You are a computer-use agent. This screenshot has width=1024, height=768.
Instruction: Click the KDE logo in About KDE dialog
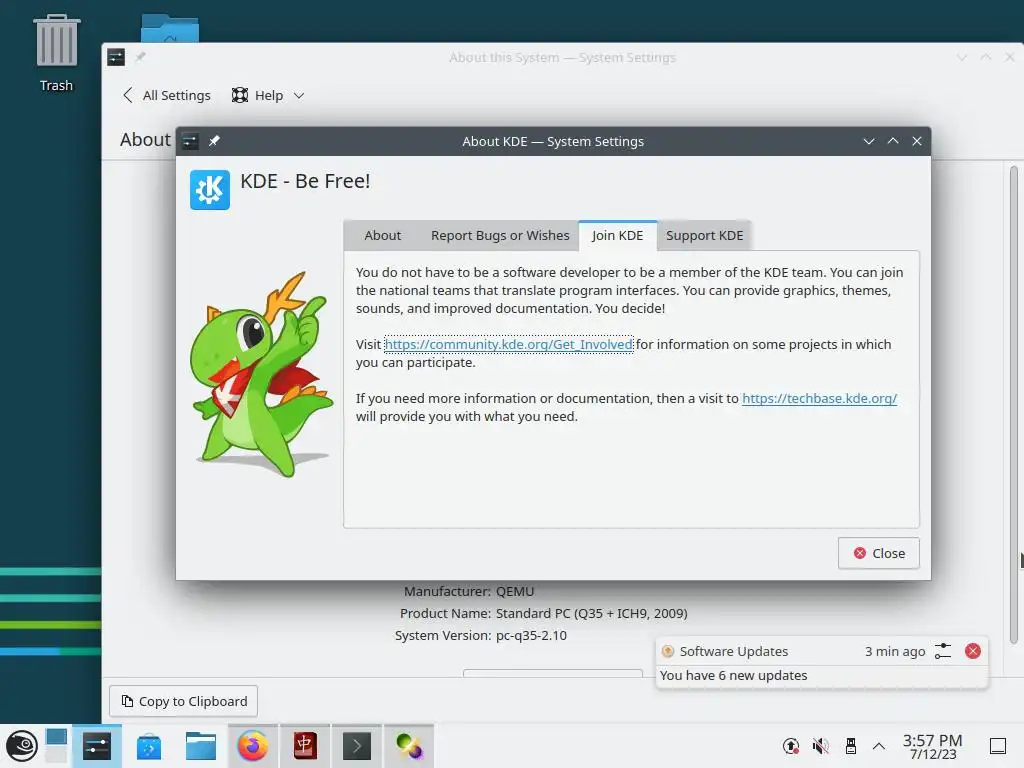click(x=210, y=190)
